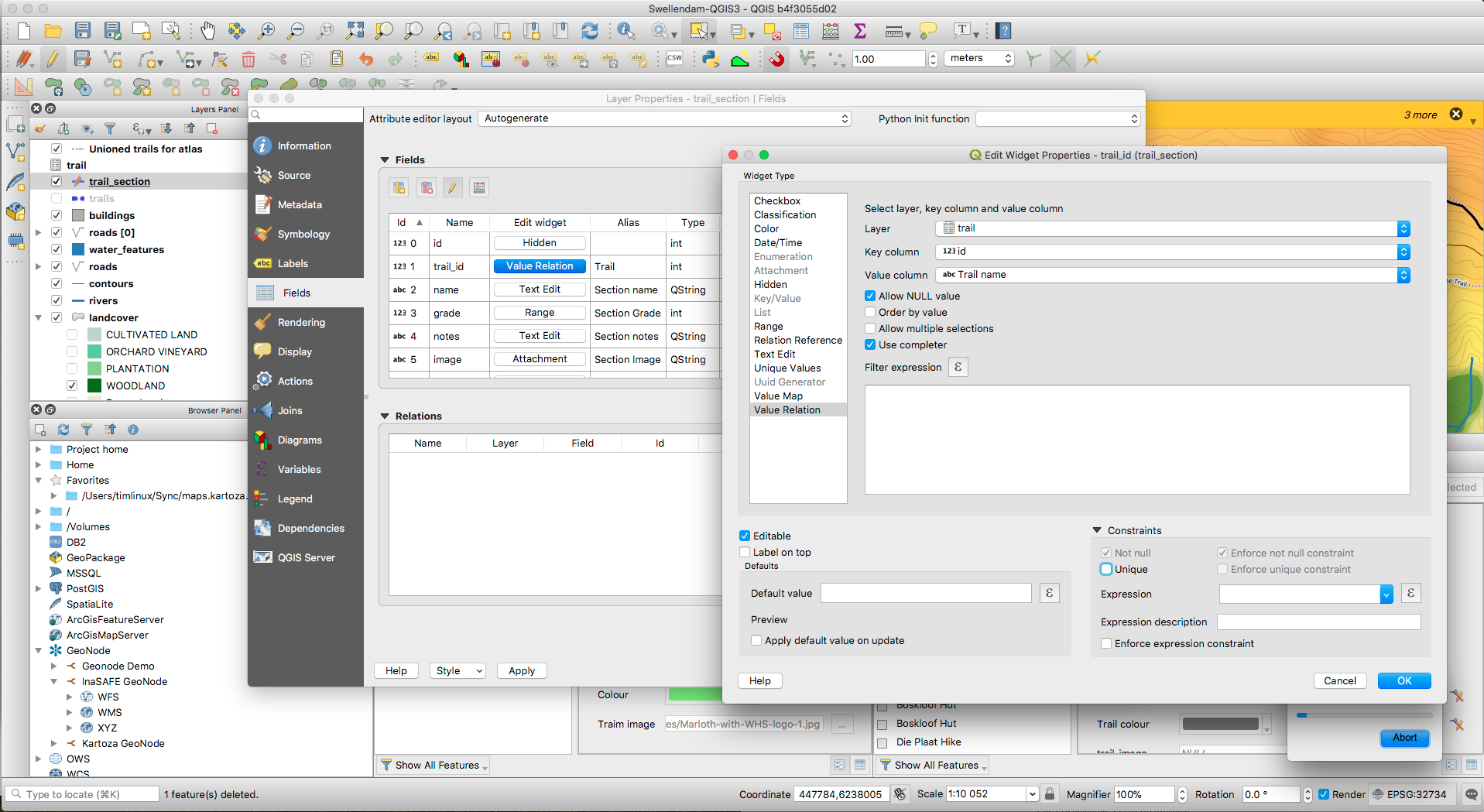Open the Key column dropdown

1172,252
